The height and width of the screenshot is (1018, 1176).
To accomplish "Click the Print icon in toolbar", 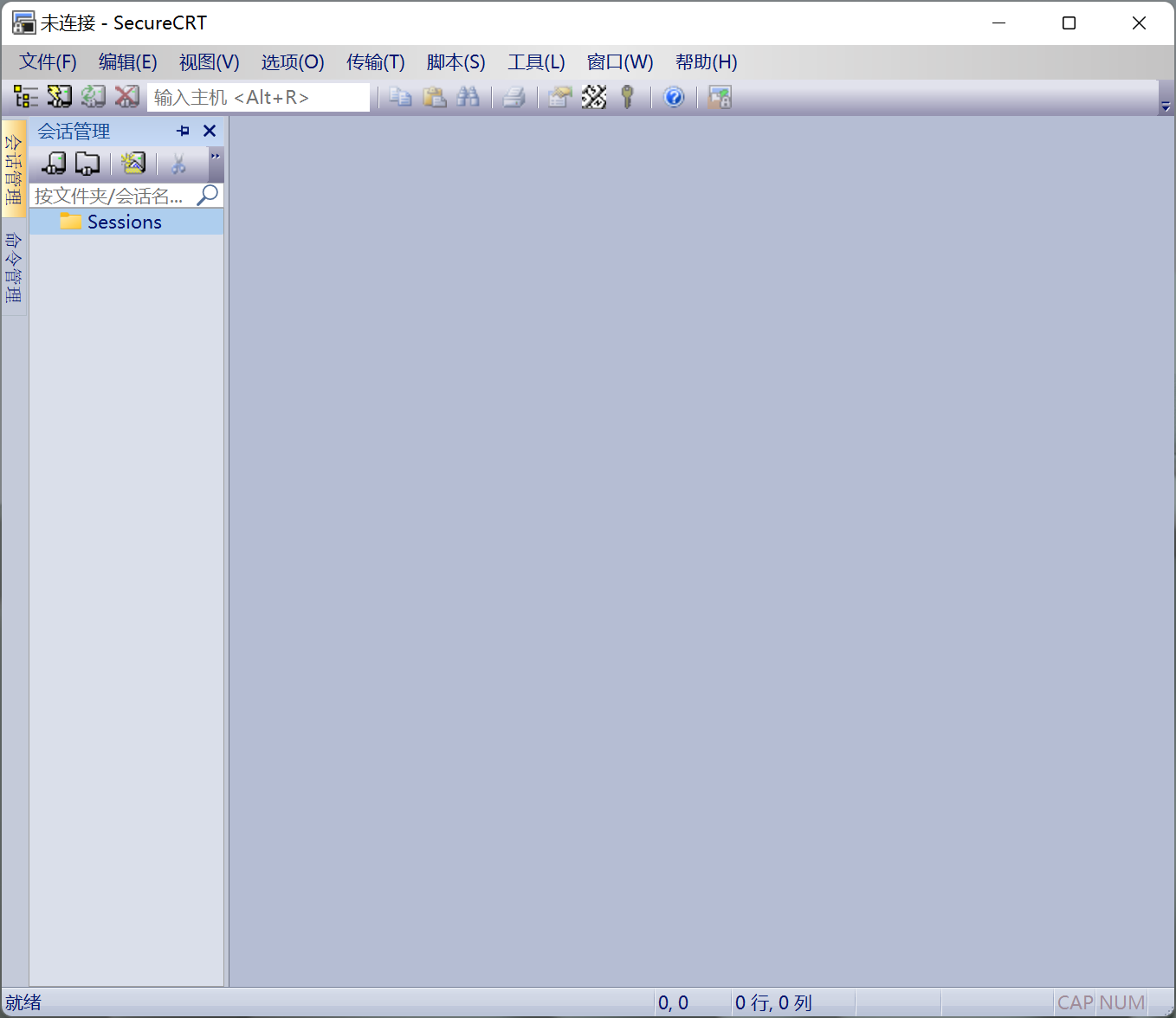I will point(514,97).
